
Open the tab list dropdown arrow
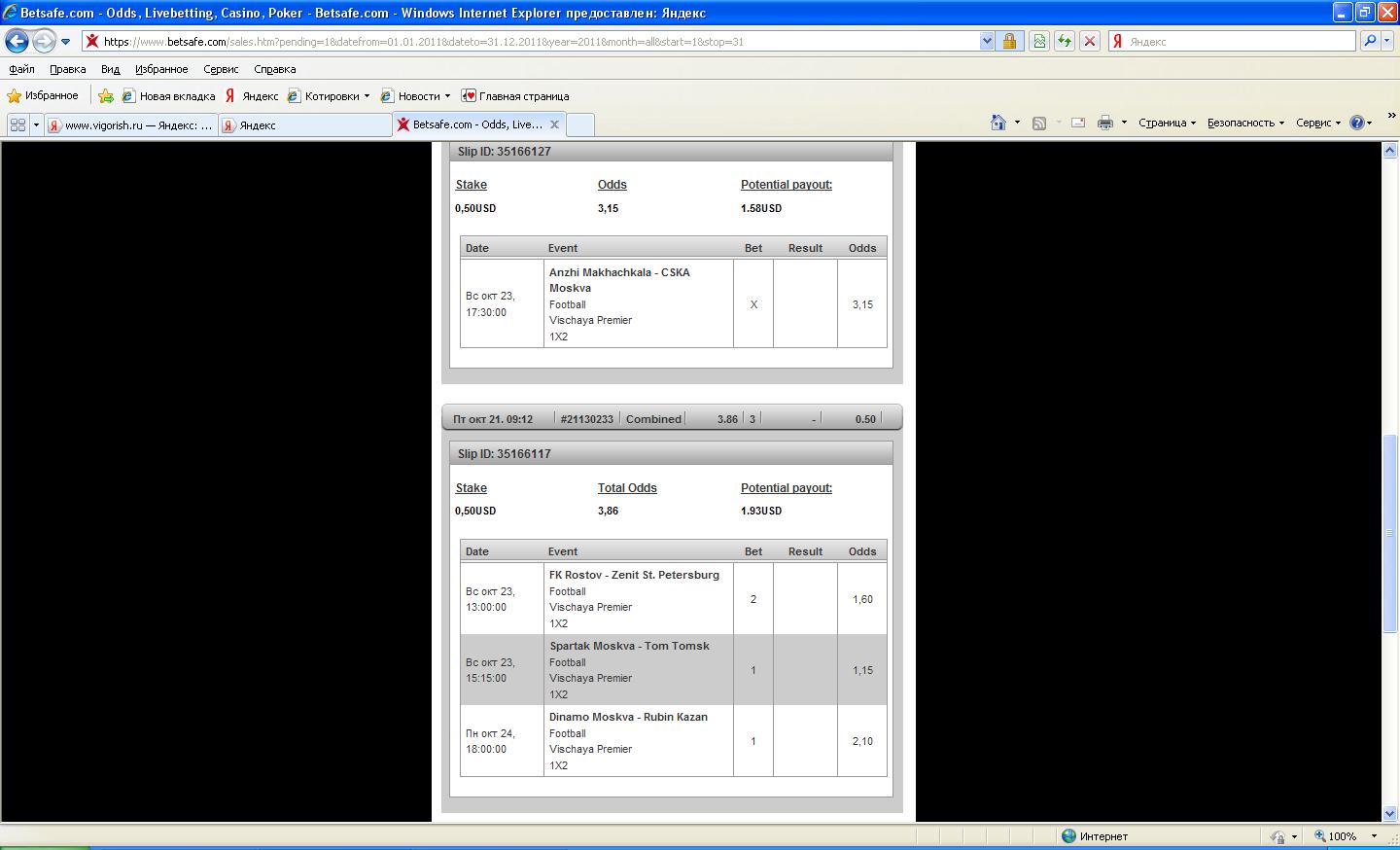[x=36, y=124]
